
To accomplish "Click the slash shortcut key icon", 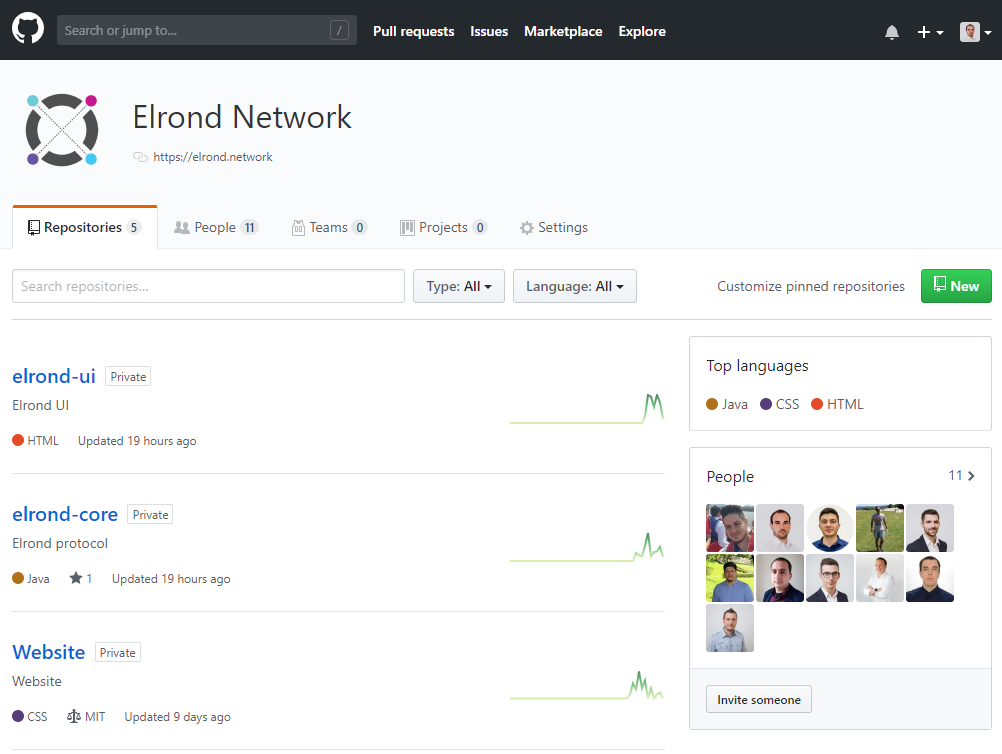I will click(x=339, y=30).
